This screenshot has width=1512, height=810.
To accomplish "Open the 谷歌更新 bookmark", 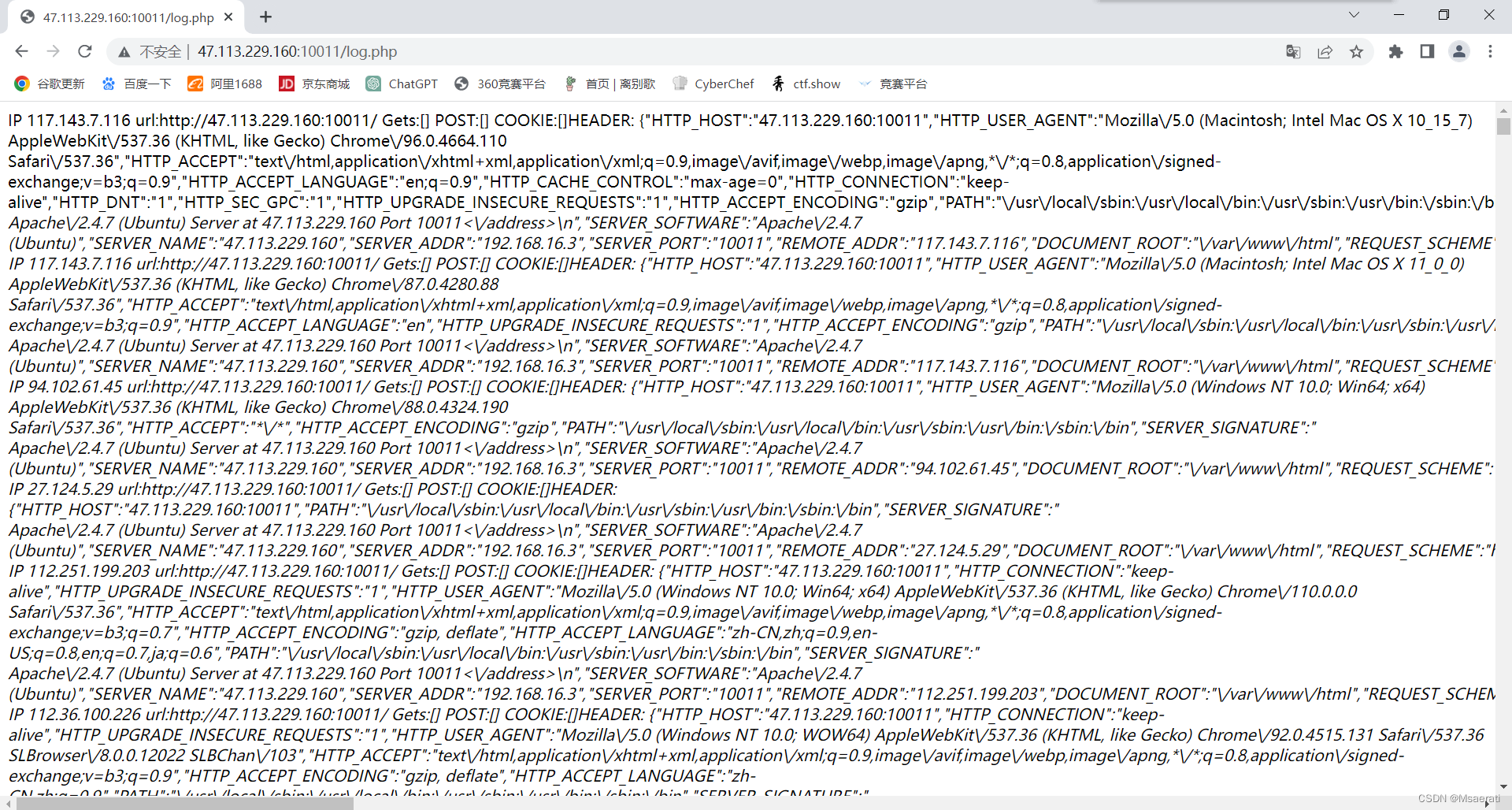I will (x=50, y=84).
